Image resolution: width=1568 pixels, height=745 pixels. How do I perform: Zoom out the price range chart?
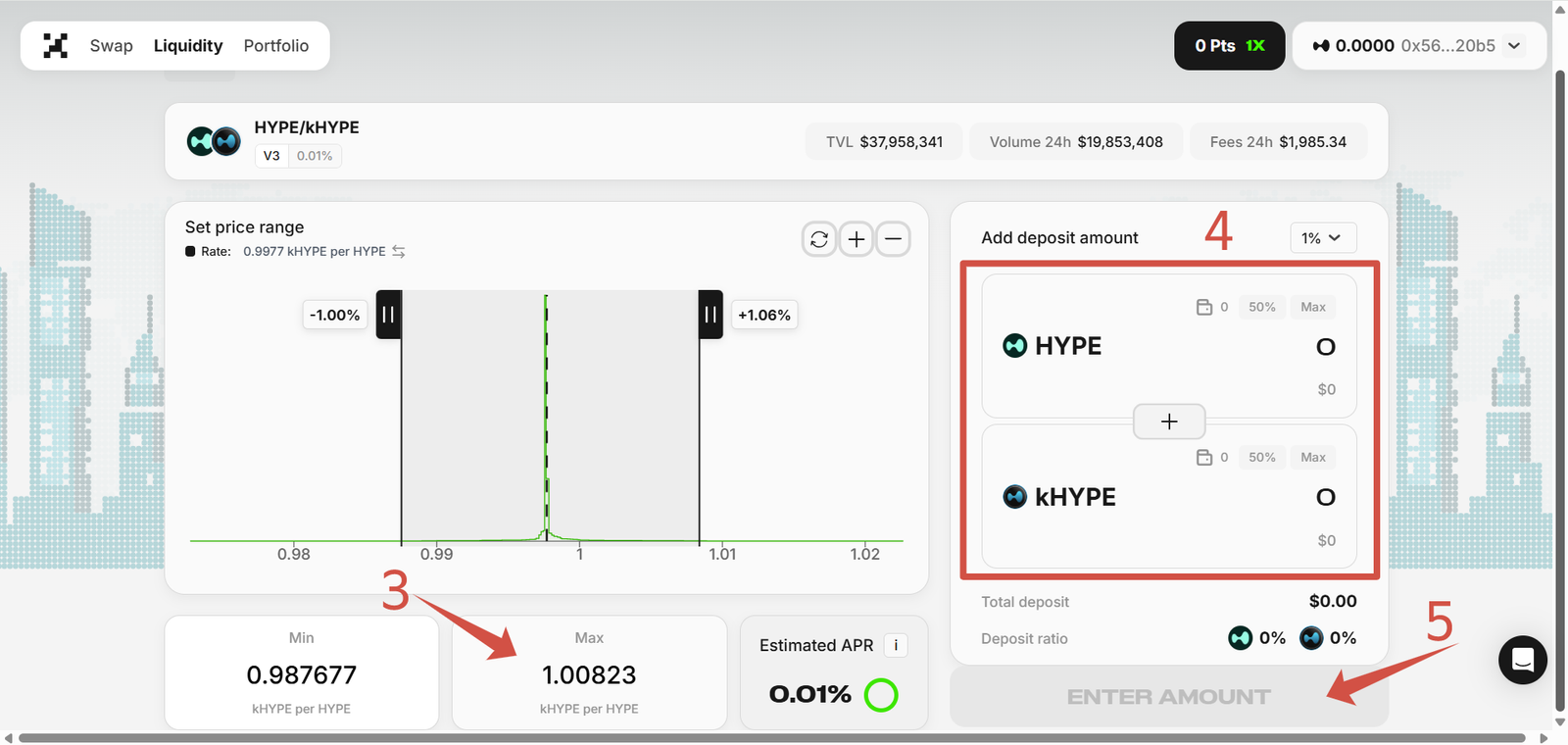point(893,239)
